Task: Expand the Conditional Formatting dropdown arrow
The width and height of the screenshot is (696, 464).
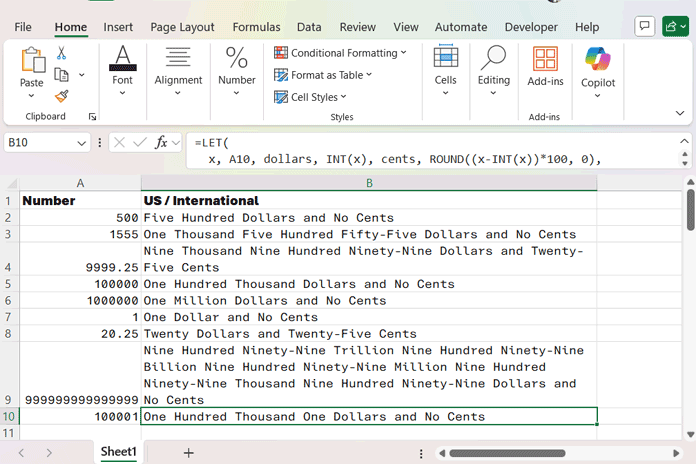Action: point(403,52)
